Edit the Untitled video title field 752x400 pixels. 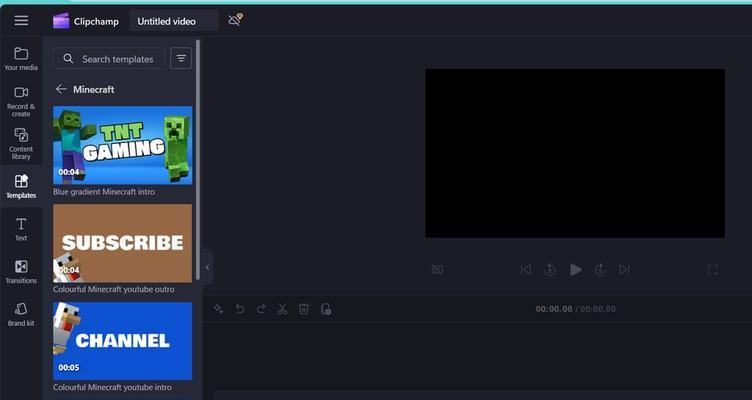(173, 21)
